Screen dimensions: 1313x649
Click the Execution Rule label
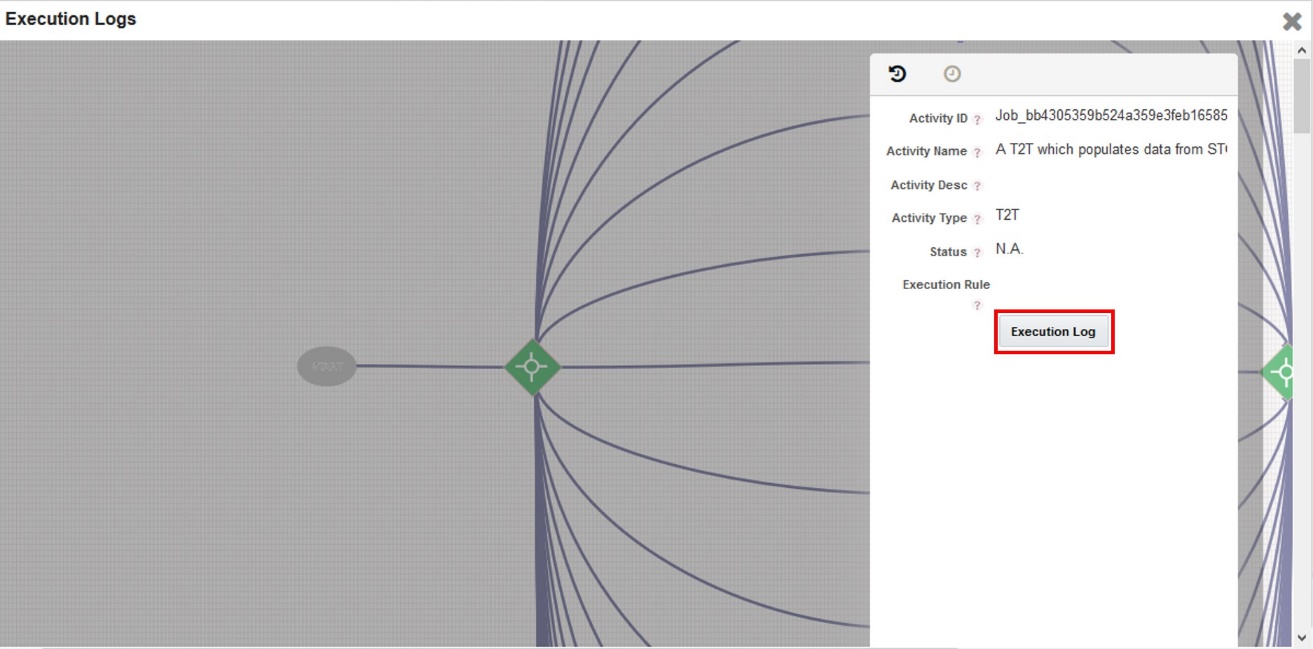pos(946,284)
